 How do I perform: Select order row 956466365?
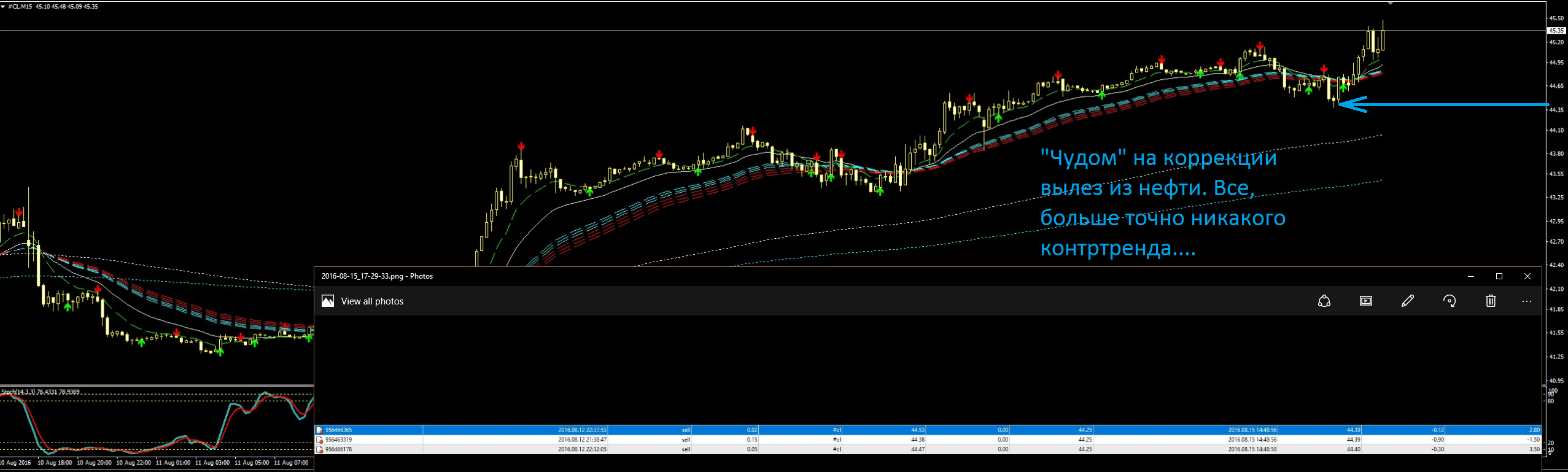tap(928, 430)
